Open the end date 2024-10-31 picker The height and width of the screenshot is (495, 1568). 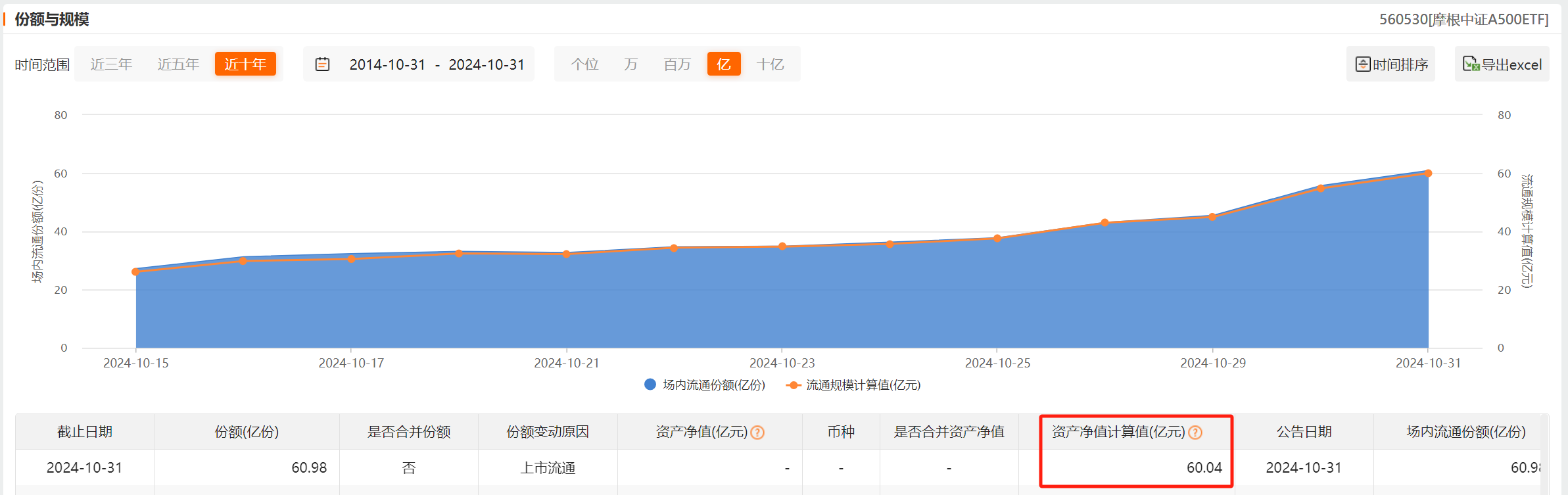(x=487, y=64)
